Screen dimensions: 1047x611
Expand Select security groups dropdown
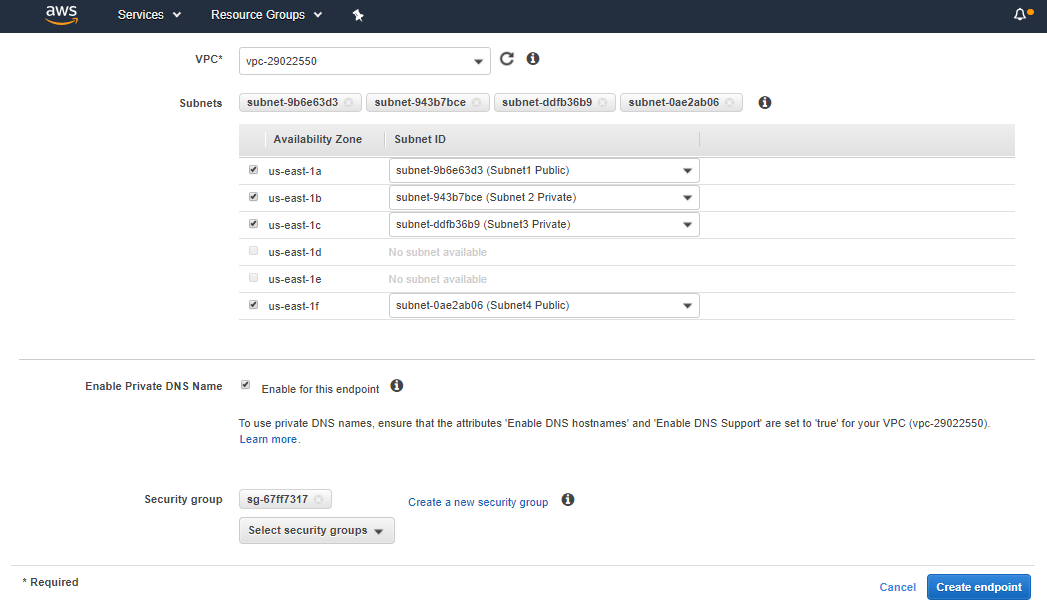tap(316, 531)
